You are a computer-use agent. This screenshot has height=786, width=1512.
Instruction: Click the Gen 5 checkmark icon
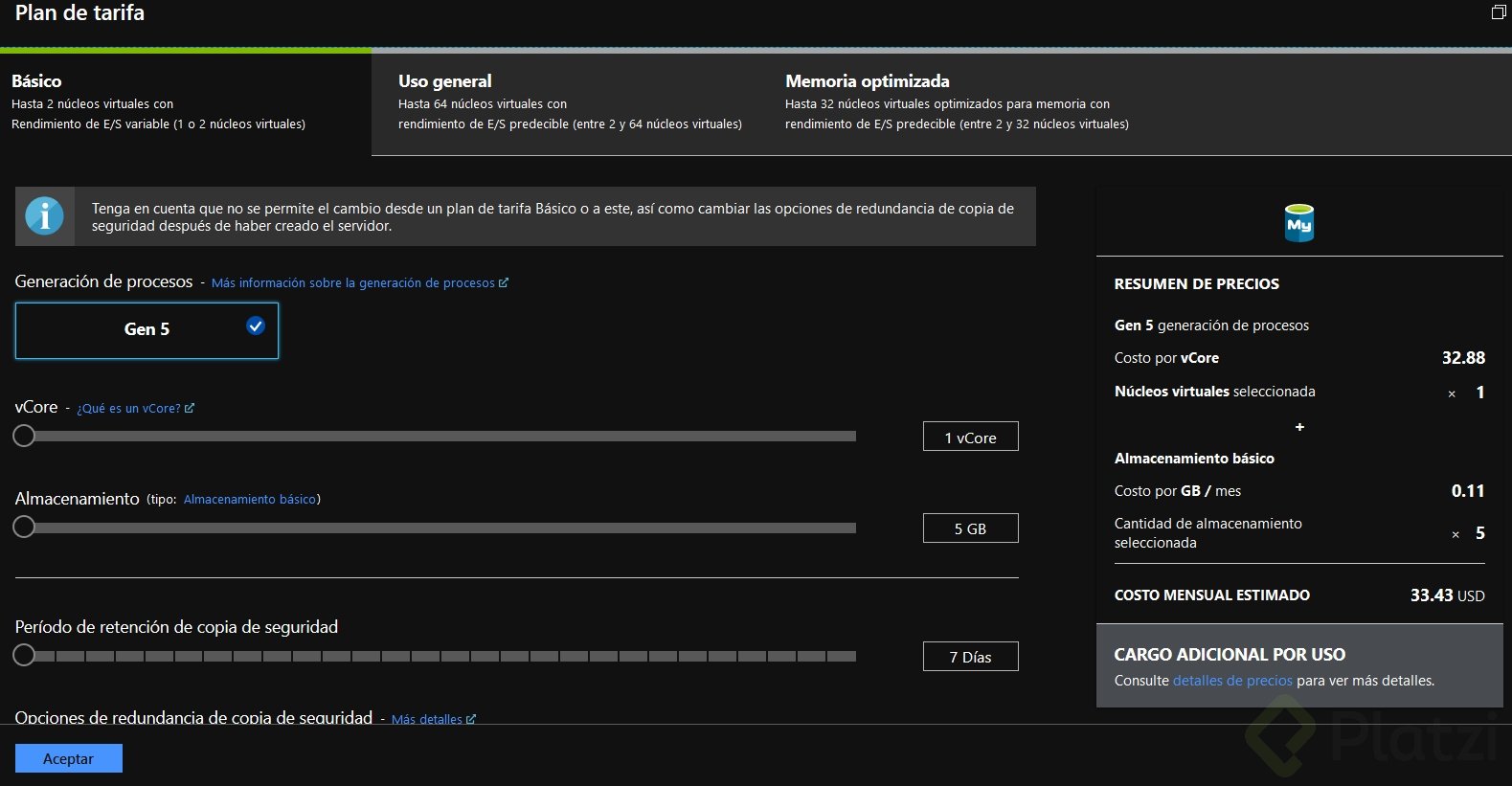click(x=256, y=326)
